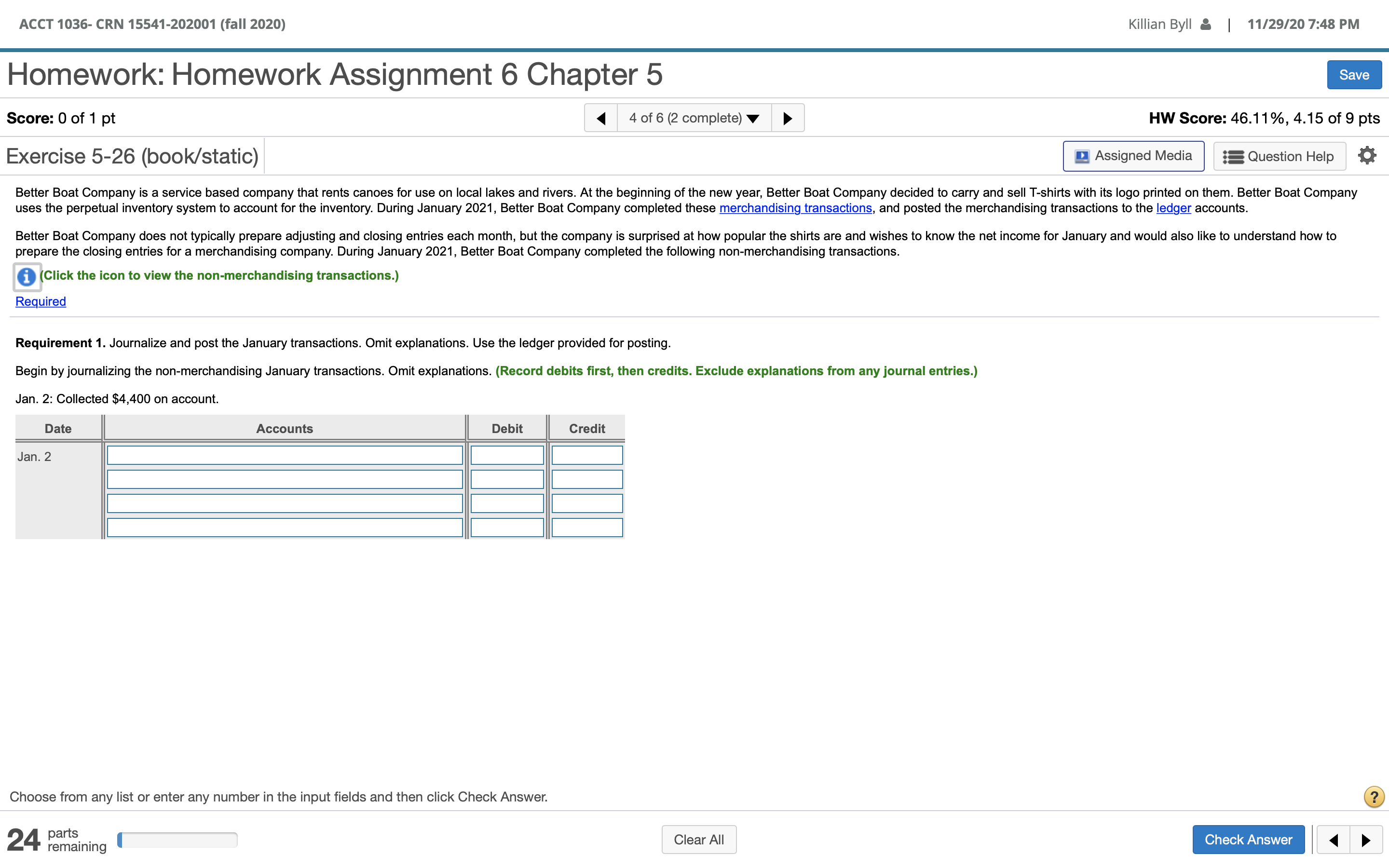Open the '4 of 6 (2 complete)' question dropdown
Image resolution: width=1389 pixels, height=868 pixels.
point(694,118)
